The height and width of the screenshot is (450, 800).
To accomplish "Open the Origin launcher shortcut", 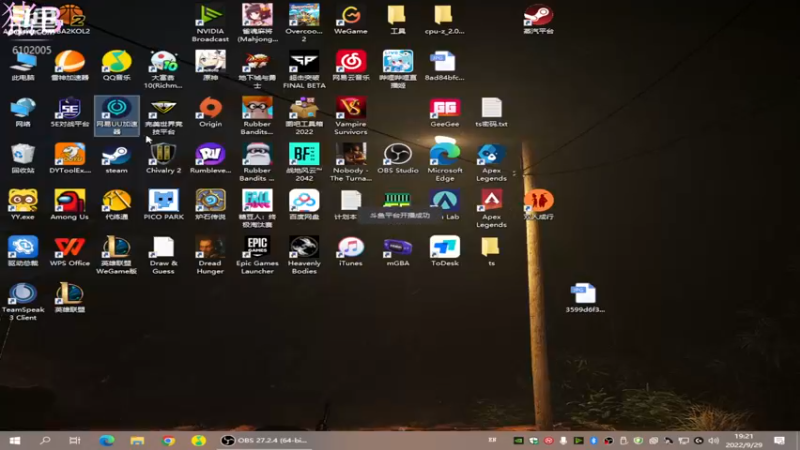I will click(x=210, y=112).
